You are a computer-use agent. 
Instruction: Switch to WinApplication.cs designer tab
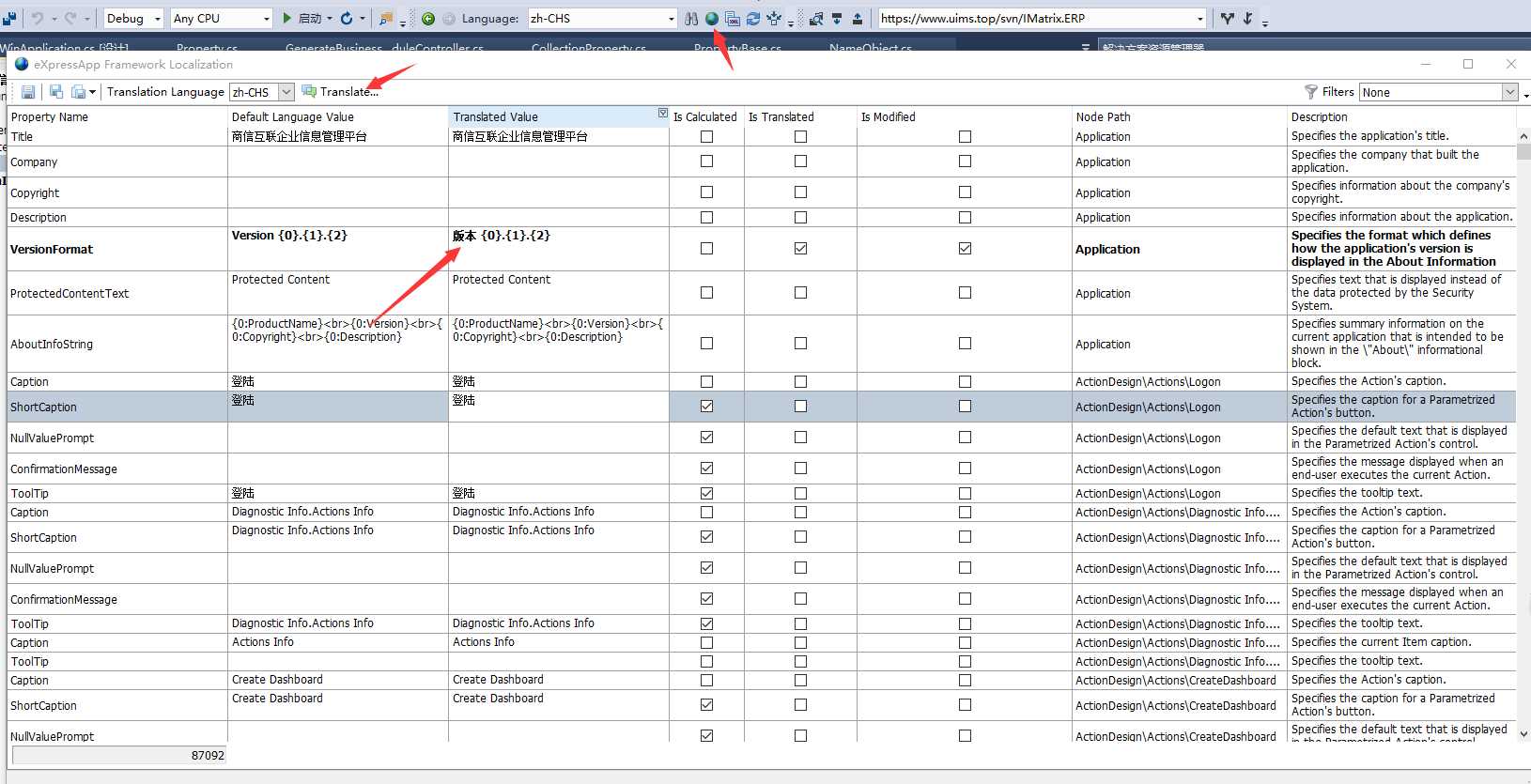click(x=65, y=47)
